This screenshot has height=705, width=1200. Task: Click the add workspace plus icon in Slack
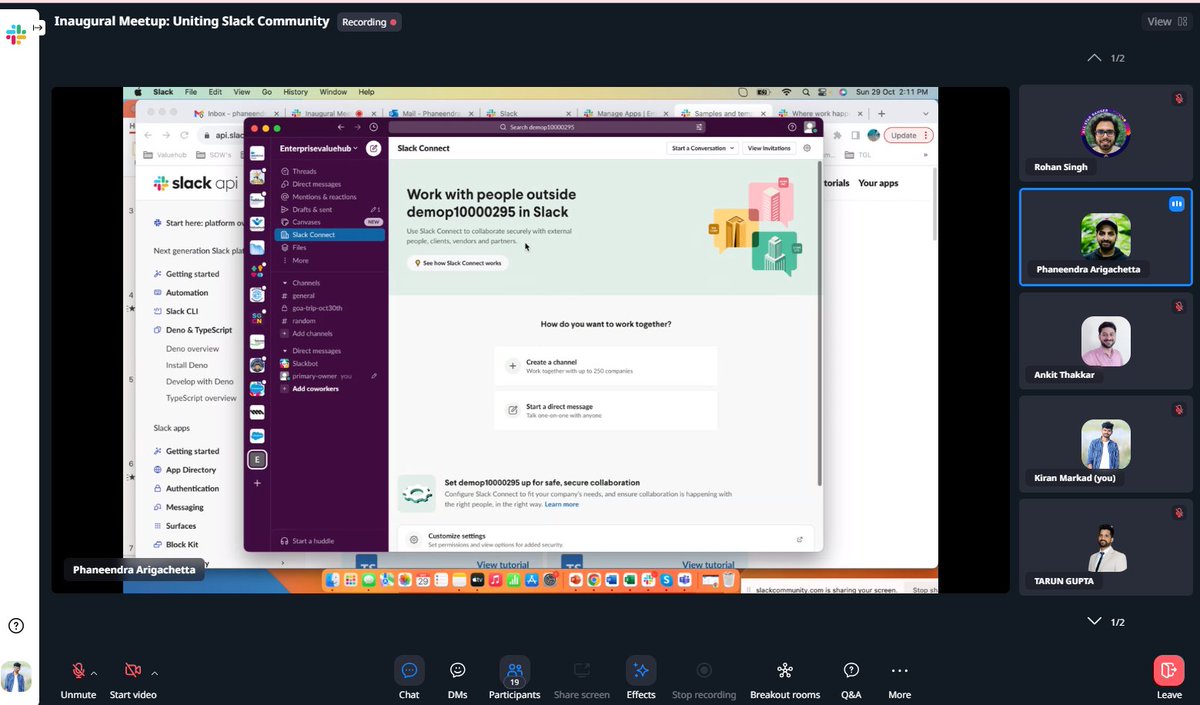click(x=257, y=483)
